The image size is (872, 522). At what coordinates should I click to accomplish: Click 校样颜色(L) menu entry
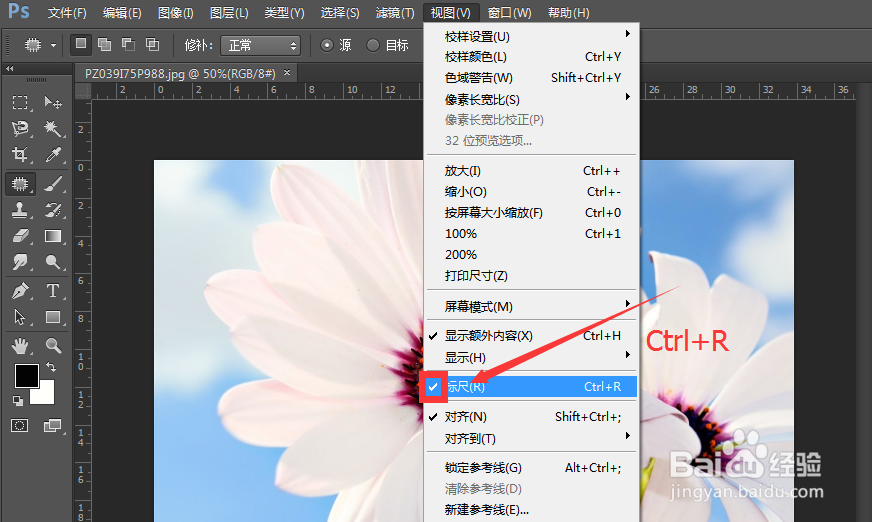[531, 57]
